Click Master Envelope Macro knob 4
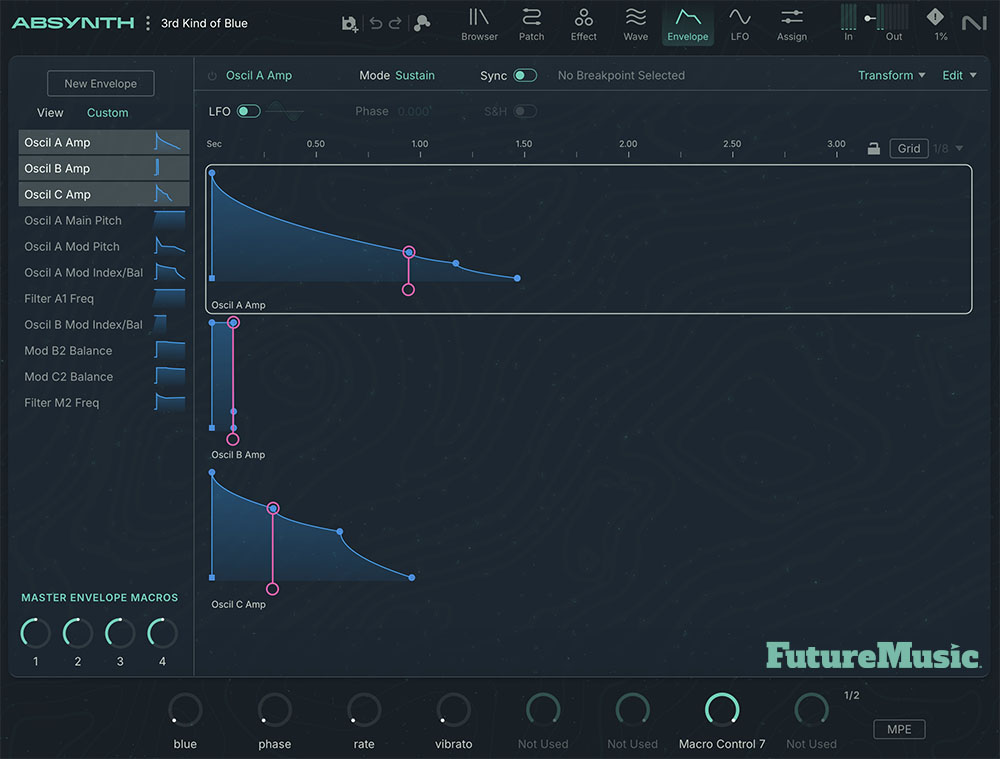The image size is (1000, 759). [162, 633]
